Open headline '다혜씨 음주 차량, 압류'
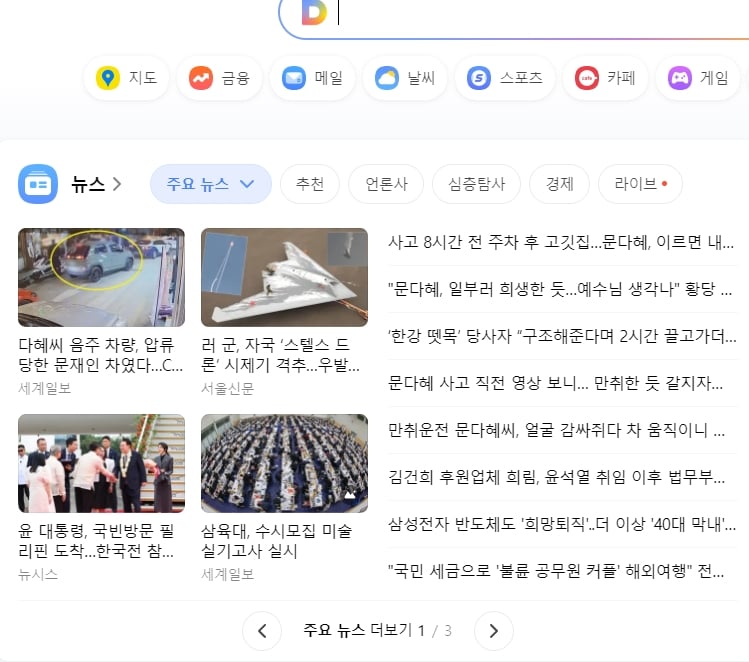This screenshot has height=662, width=749. (x=101, y=355)
